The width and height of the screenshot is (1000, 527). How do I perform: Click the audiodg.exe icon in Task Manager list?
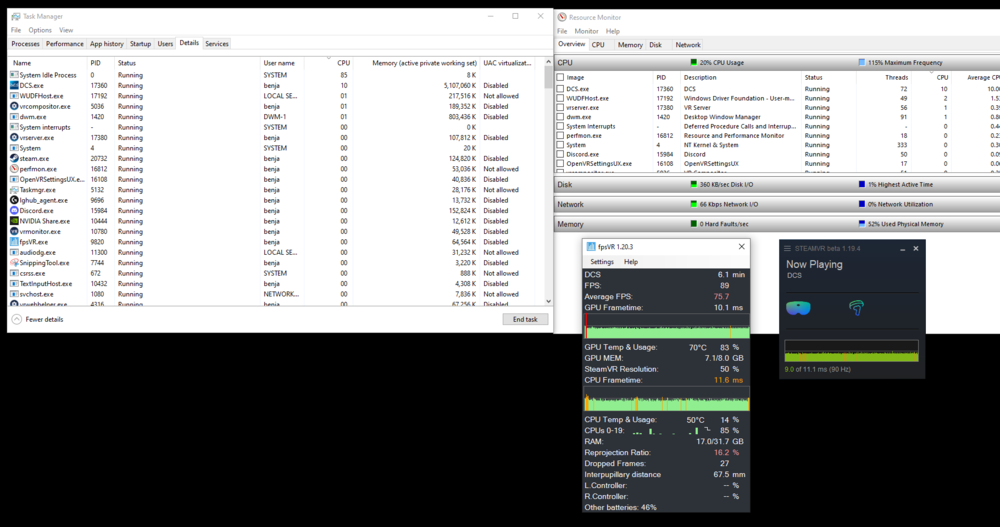[14, 253]
